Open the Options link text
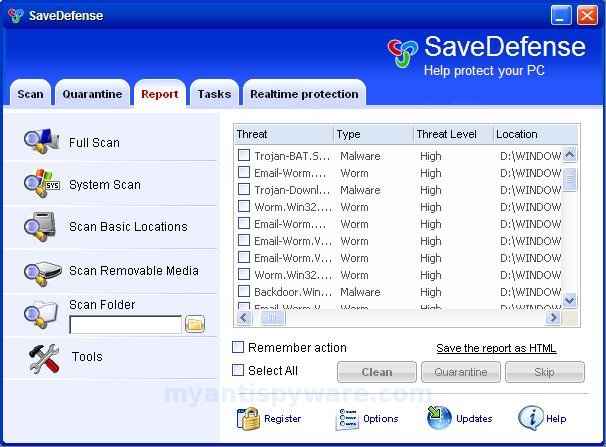This screenshot has height=447, width=606. (x=381, y=419)
